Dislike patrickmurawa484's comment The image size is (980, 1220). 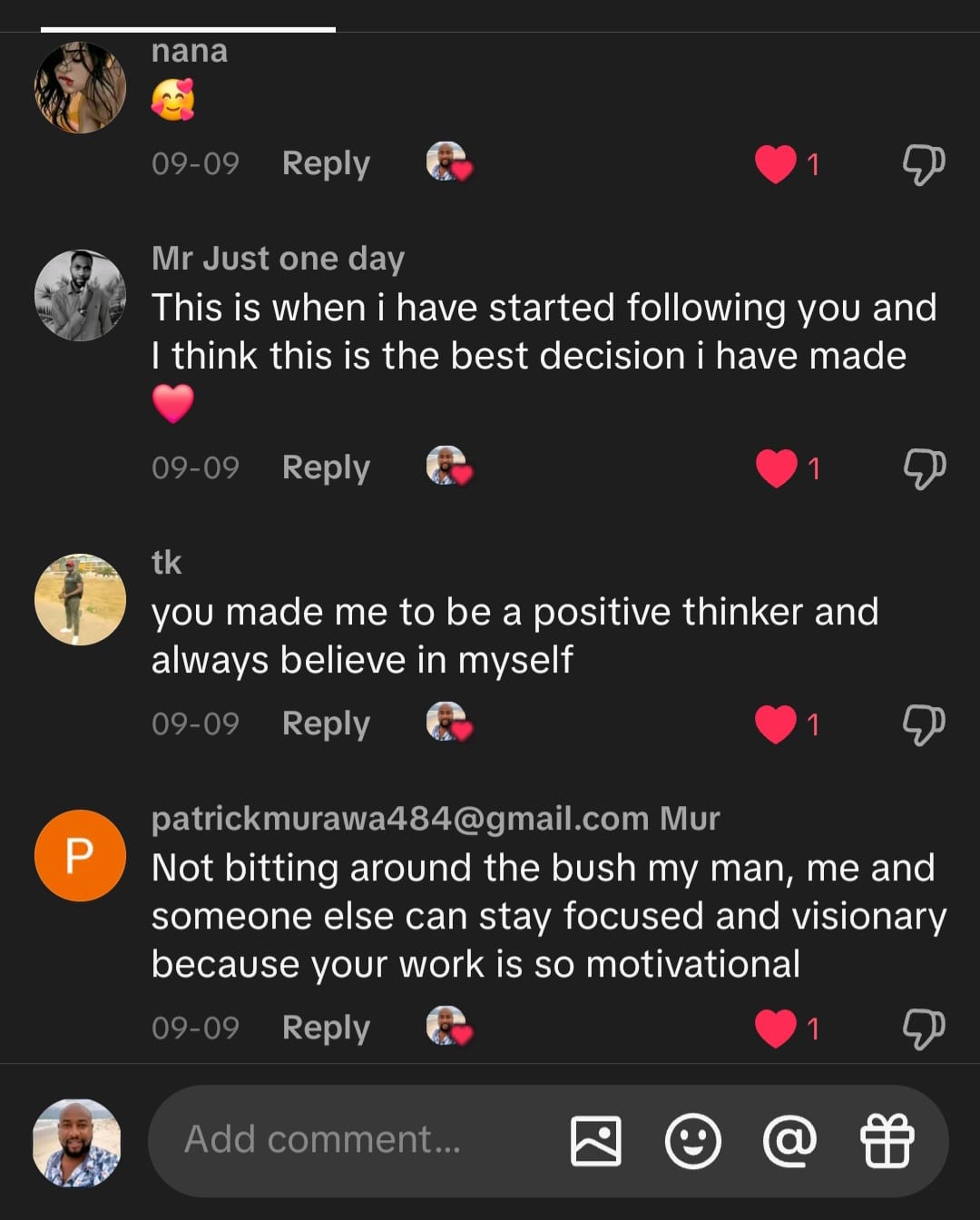[924, 1028]
